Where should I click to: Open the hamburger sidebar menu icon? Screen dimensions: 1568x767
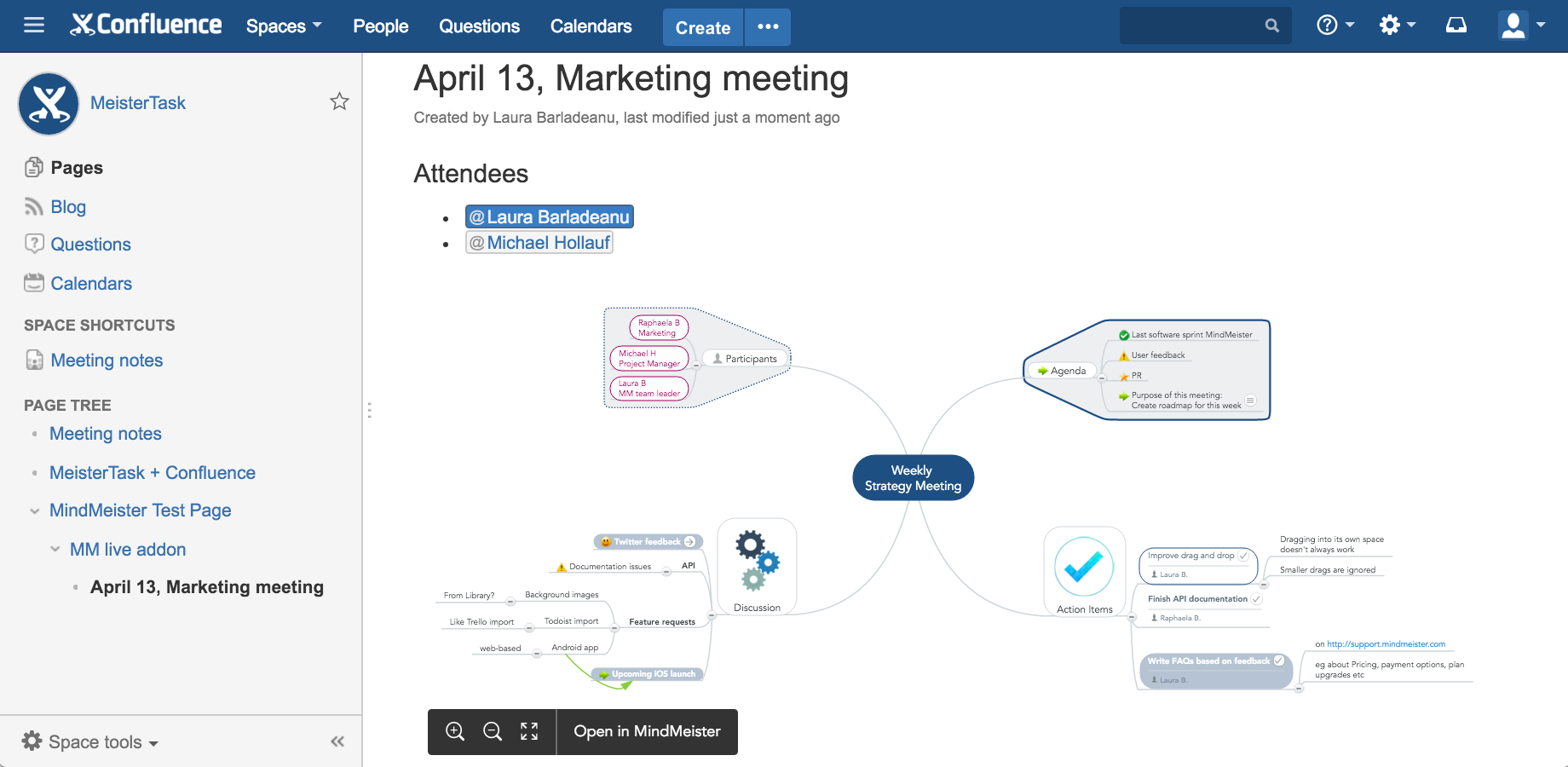click(34, 26)
